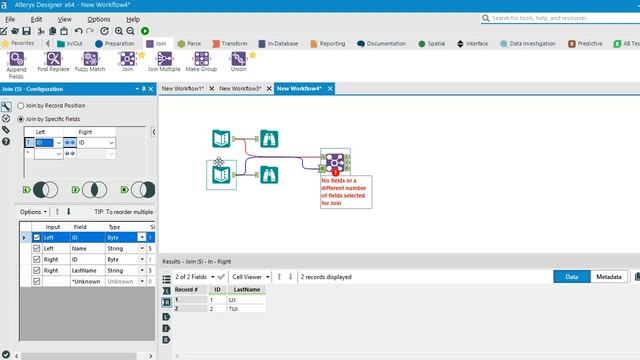Select the Join Multiple tool
The width and height of the screenshot is (640, 360).
164,62
